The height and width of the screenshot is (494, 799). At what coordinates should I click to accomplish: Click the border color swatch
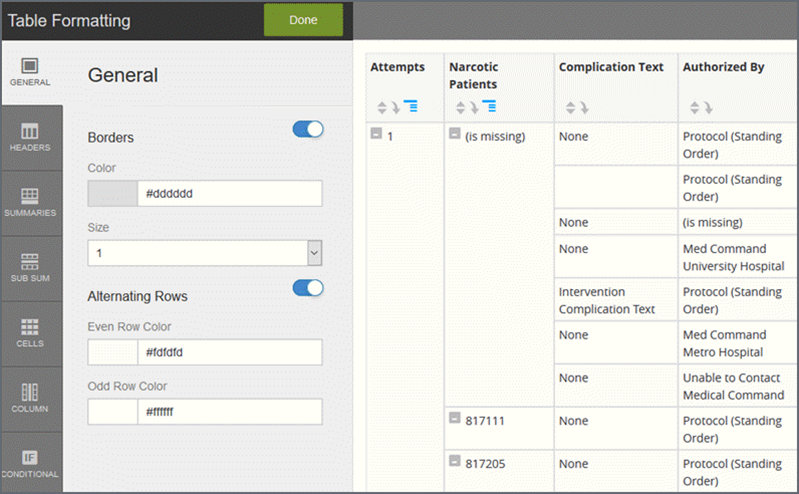coord(113,193)
